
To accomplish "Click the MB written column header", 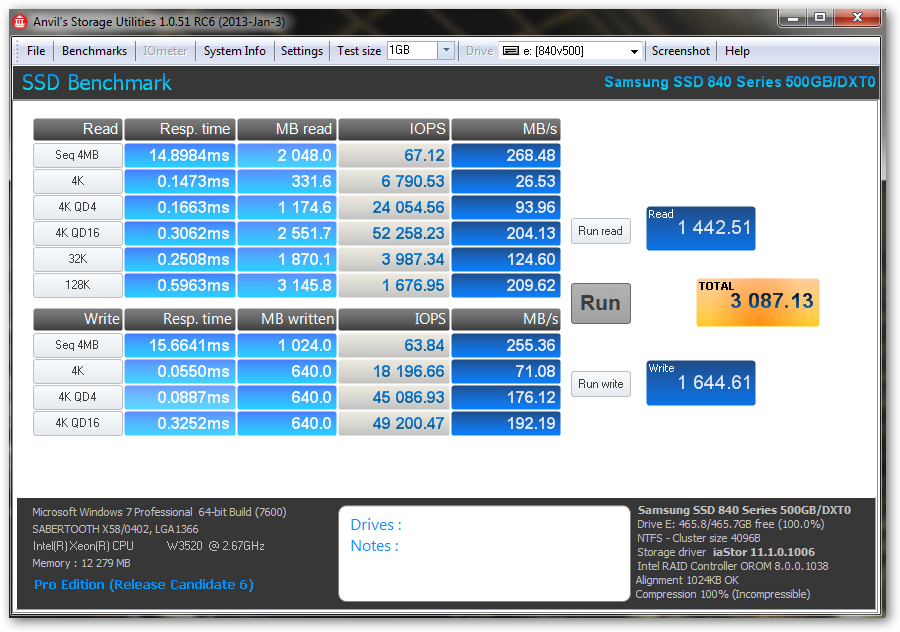I will click(x=287, y=319).
